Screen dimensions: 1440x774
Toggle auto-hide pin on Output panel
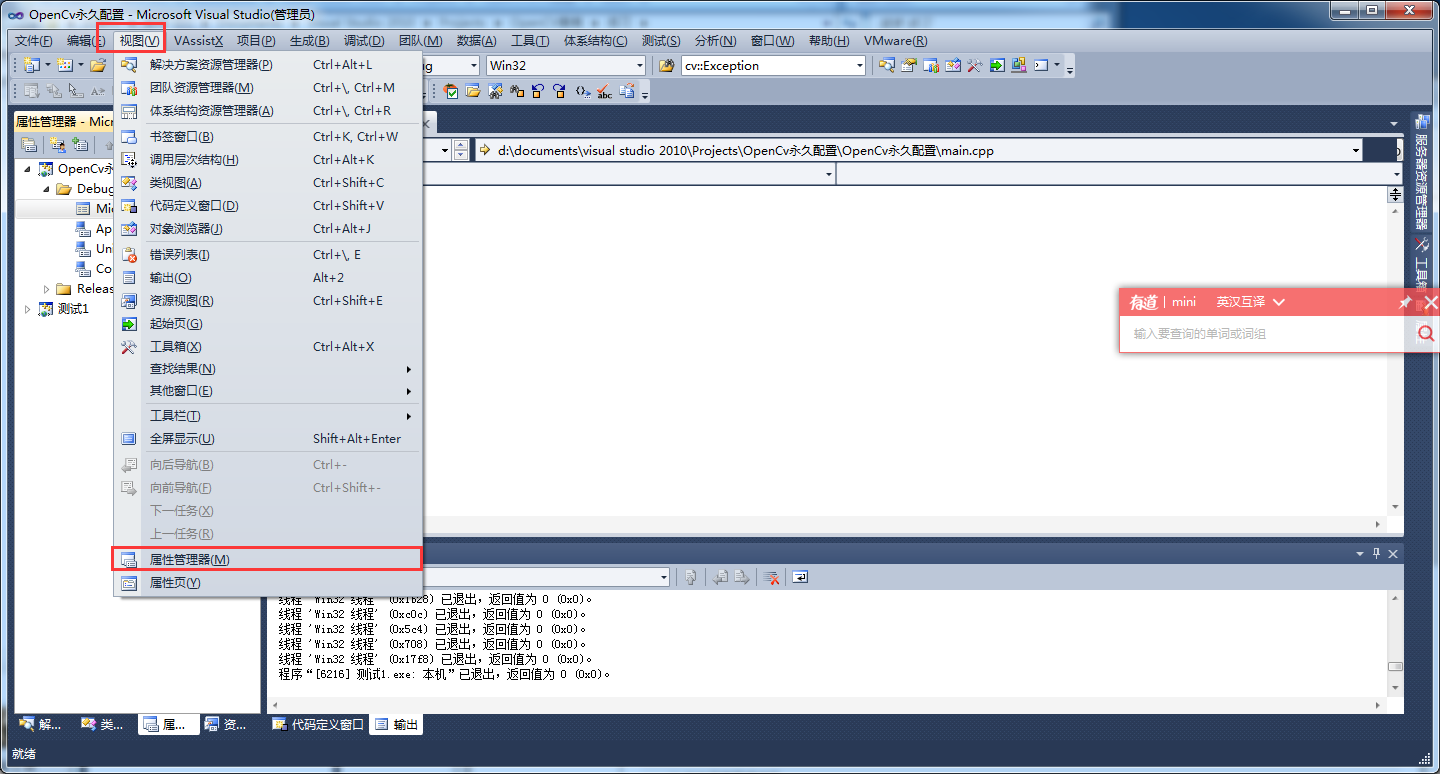tap(1376, 553)
